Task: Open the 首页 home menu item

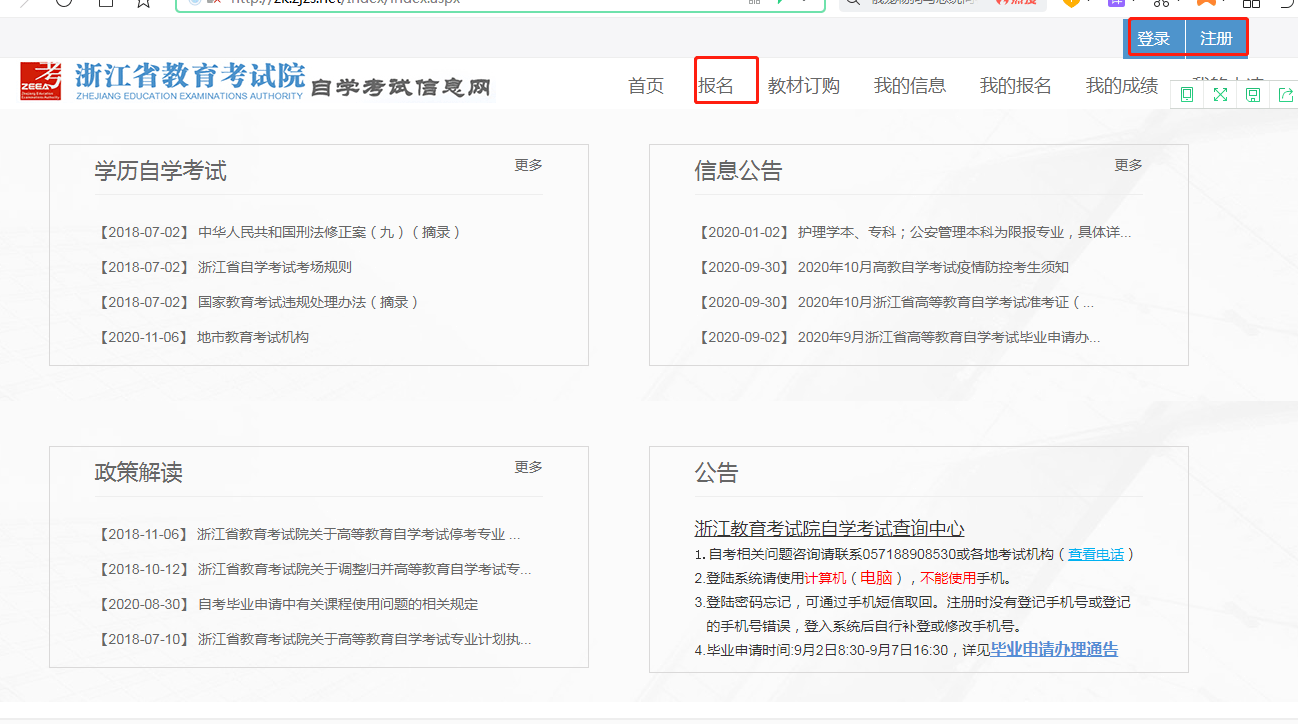Action: pyautogui.click(x=646, y=86)
